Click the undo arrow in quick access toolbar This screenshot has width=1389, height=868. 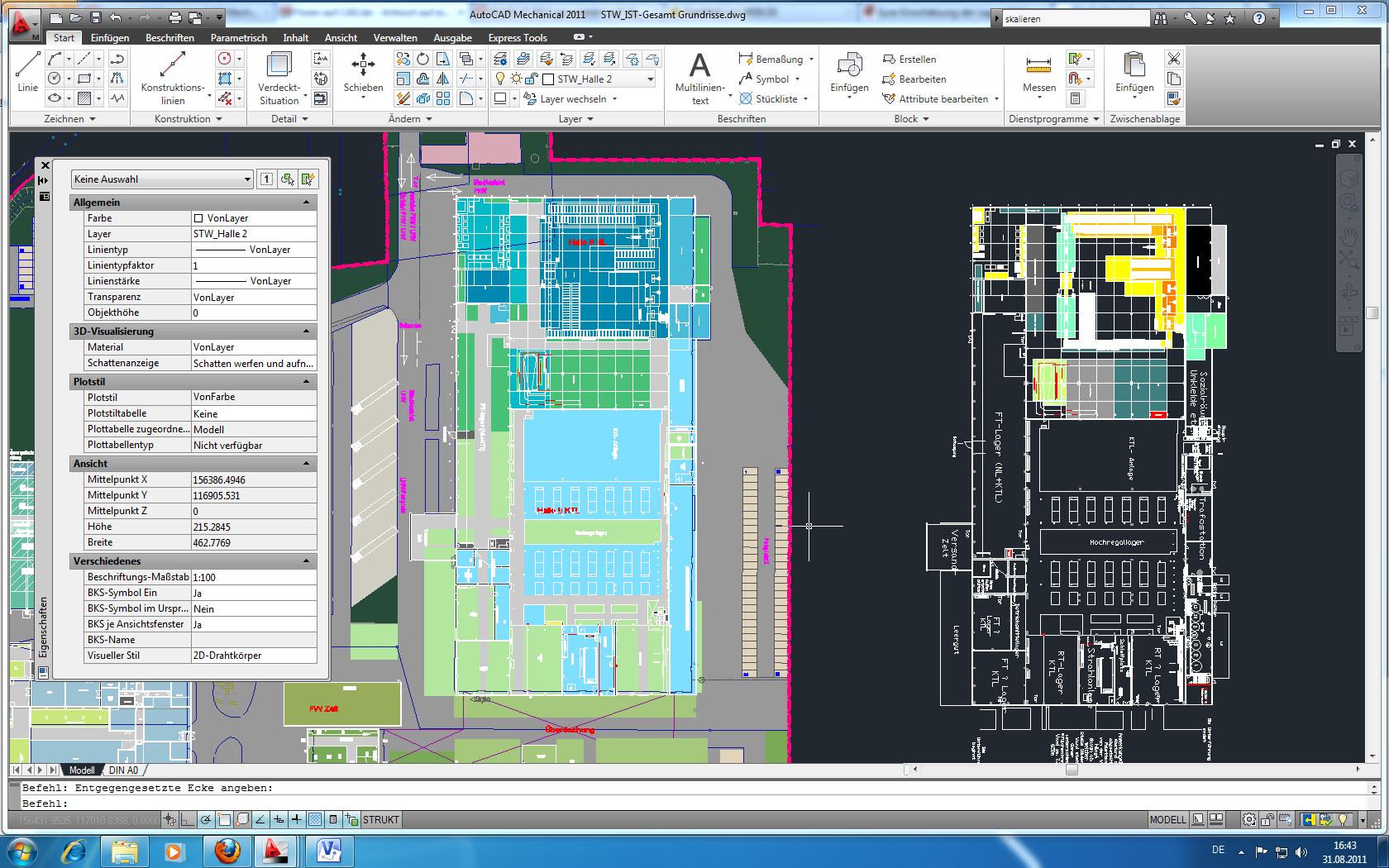tap(116, 17)
